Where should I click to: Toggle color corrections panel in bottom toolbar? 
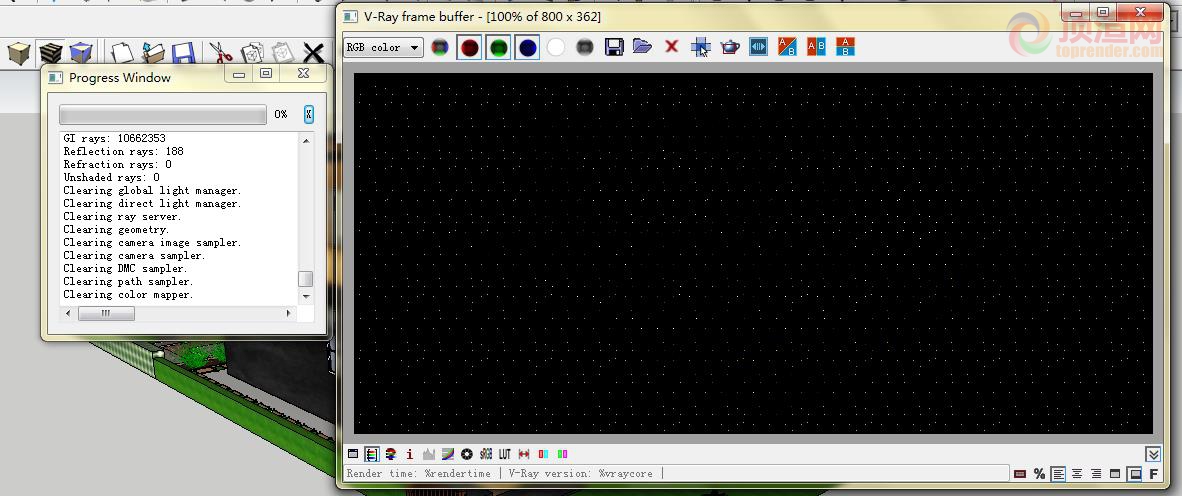click(x=372, y=454)
